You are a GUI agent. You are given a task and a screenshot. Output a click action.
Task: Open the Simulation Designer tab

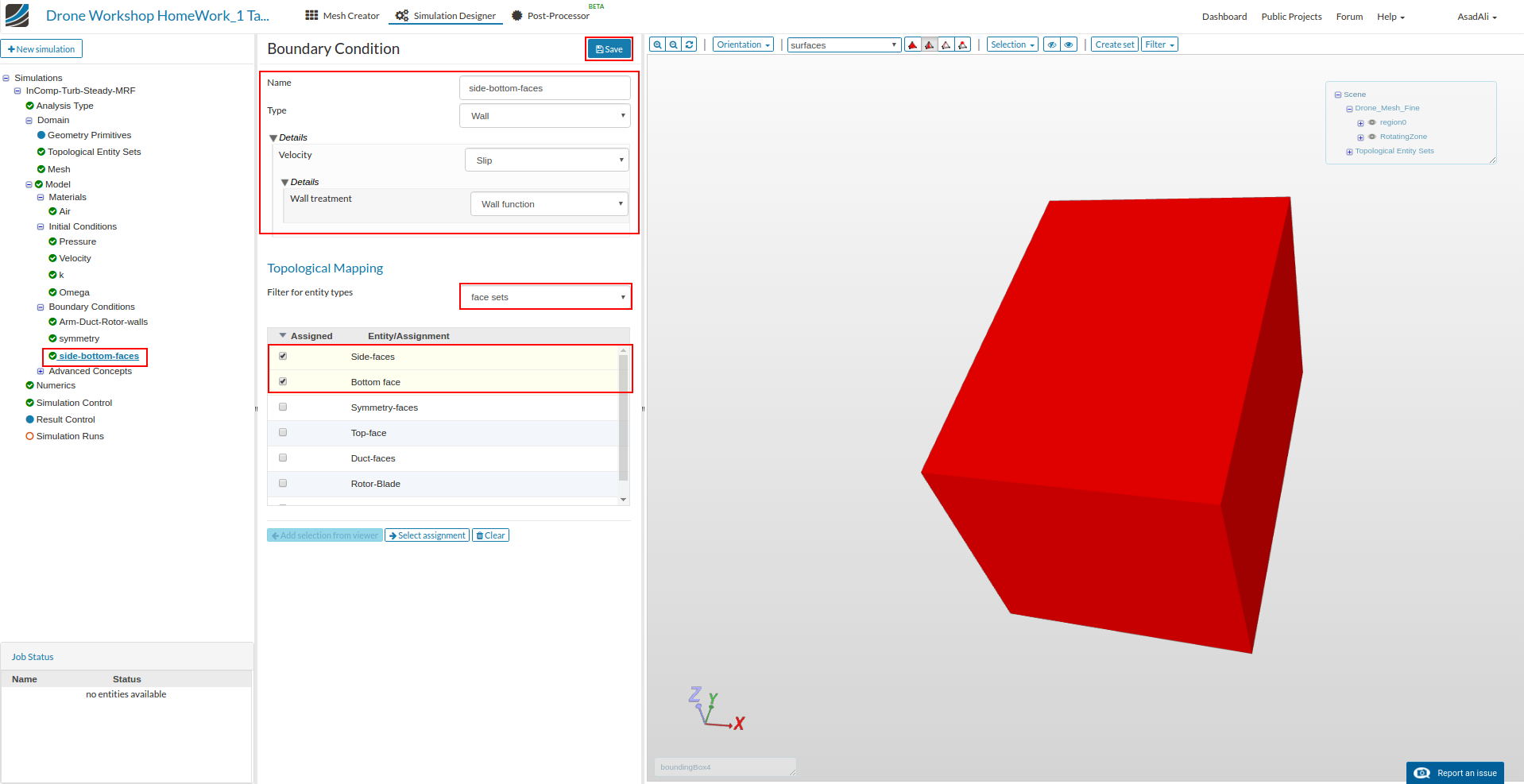(445, 16)
